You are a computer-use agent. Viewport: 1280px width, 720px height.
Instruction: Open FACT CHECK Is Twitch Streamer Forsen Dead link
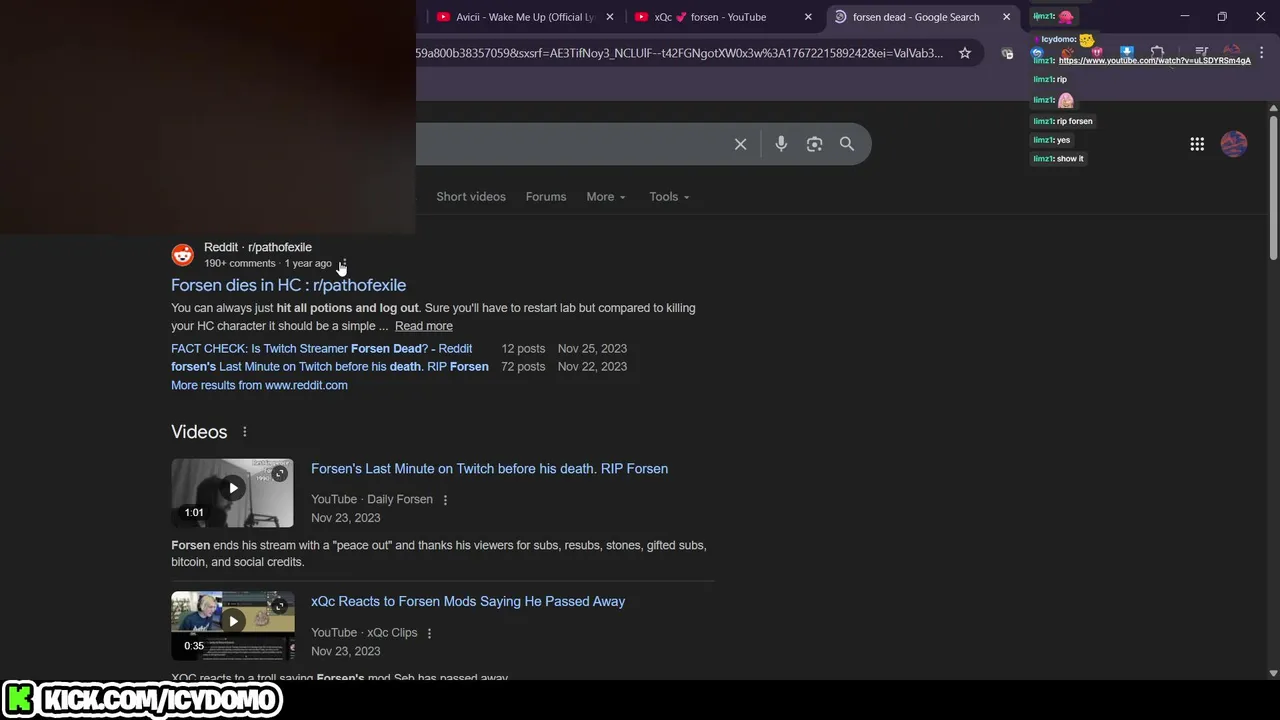[321, 349]
